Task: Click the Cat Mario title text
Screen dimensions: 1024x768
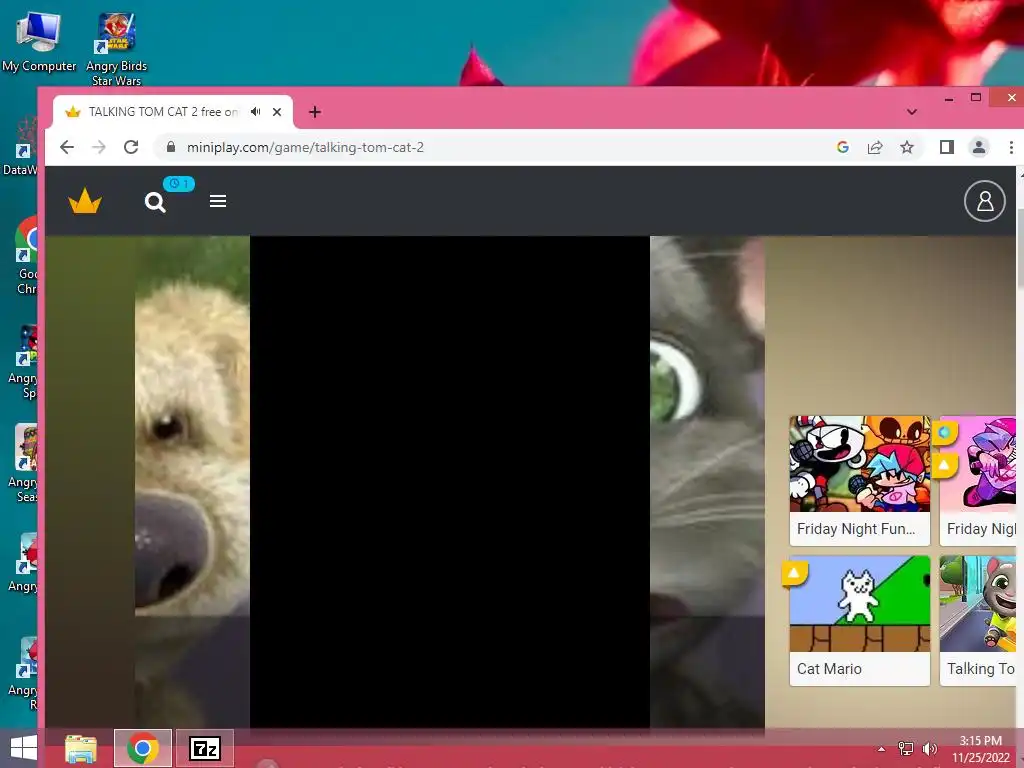Action: pyautogui.click(x=829, y=669)
